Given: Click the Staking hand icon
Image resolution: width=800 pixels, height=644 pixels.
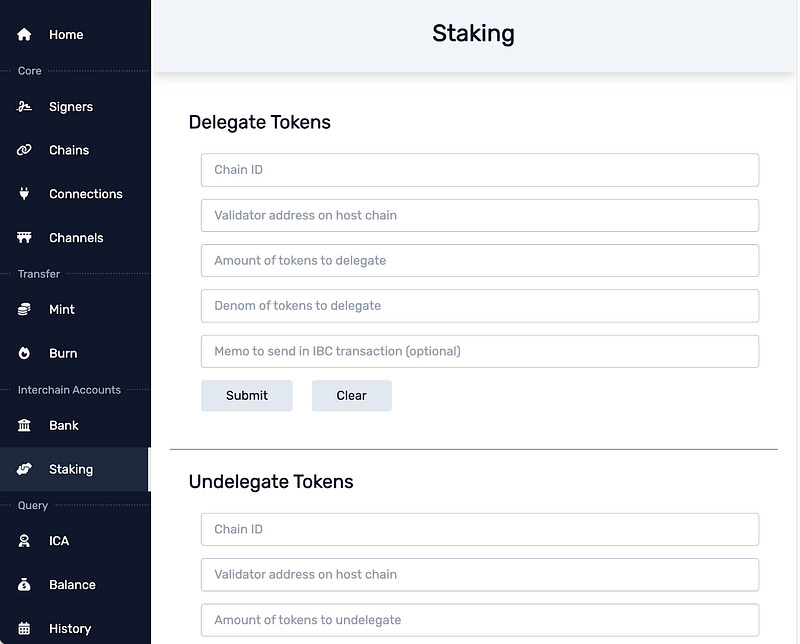Looking at the screenshot, I should click(24, 469).
